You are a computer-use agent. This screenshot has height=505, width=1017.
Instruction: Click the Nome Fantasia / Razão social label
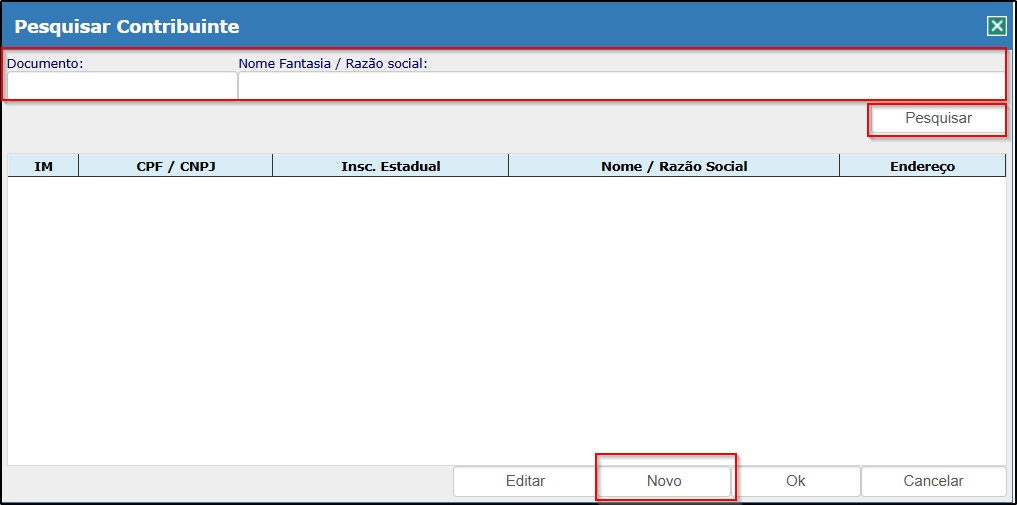coord(332,63)
